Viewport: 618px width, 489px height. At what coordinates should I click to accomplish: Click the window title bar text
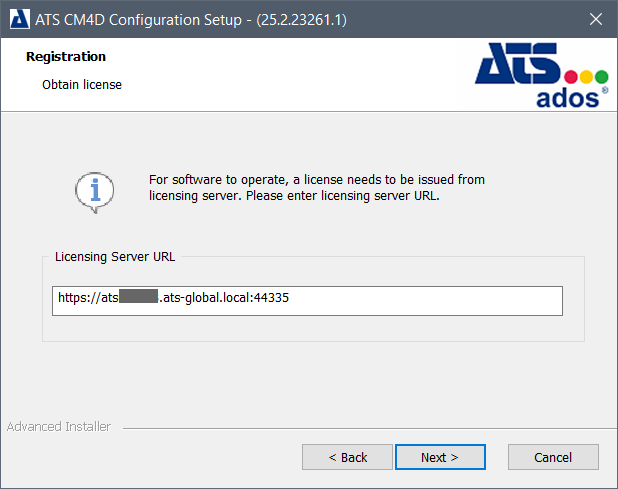(x=192, y=18)
